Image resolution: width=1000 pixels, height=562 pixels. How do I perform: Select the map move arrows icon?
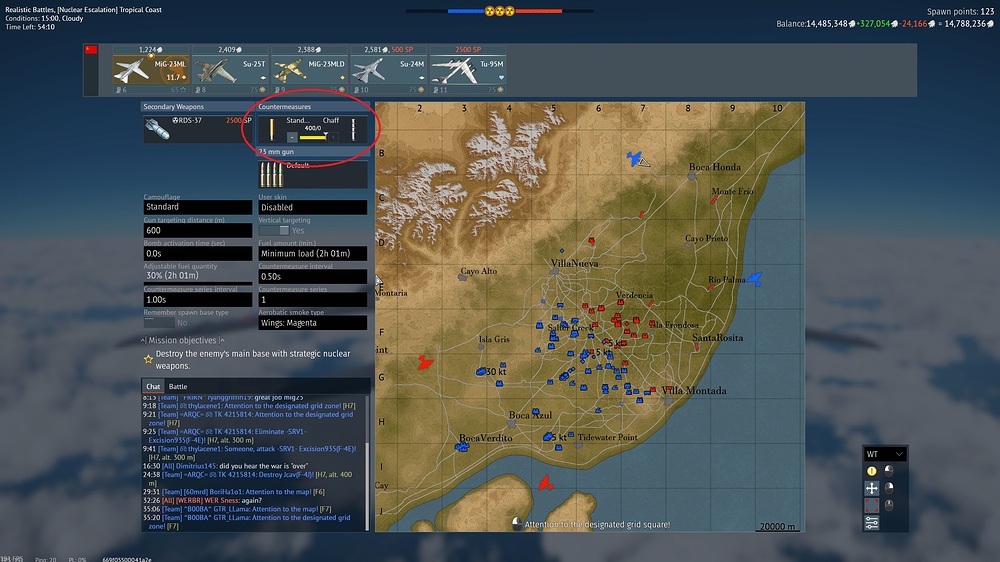pyautogui.click(x=871, y=488)
